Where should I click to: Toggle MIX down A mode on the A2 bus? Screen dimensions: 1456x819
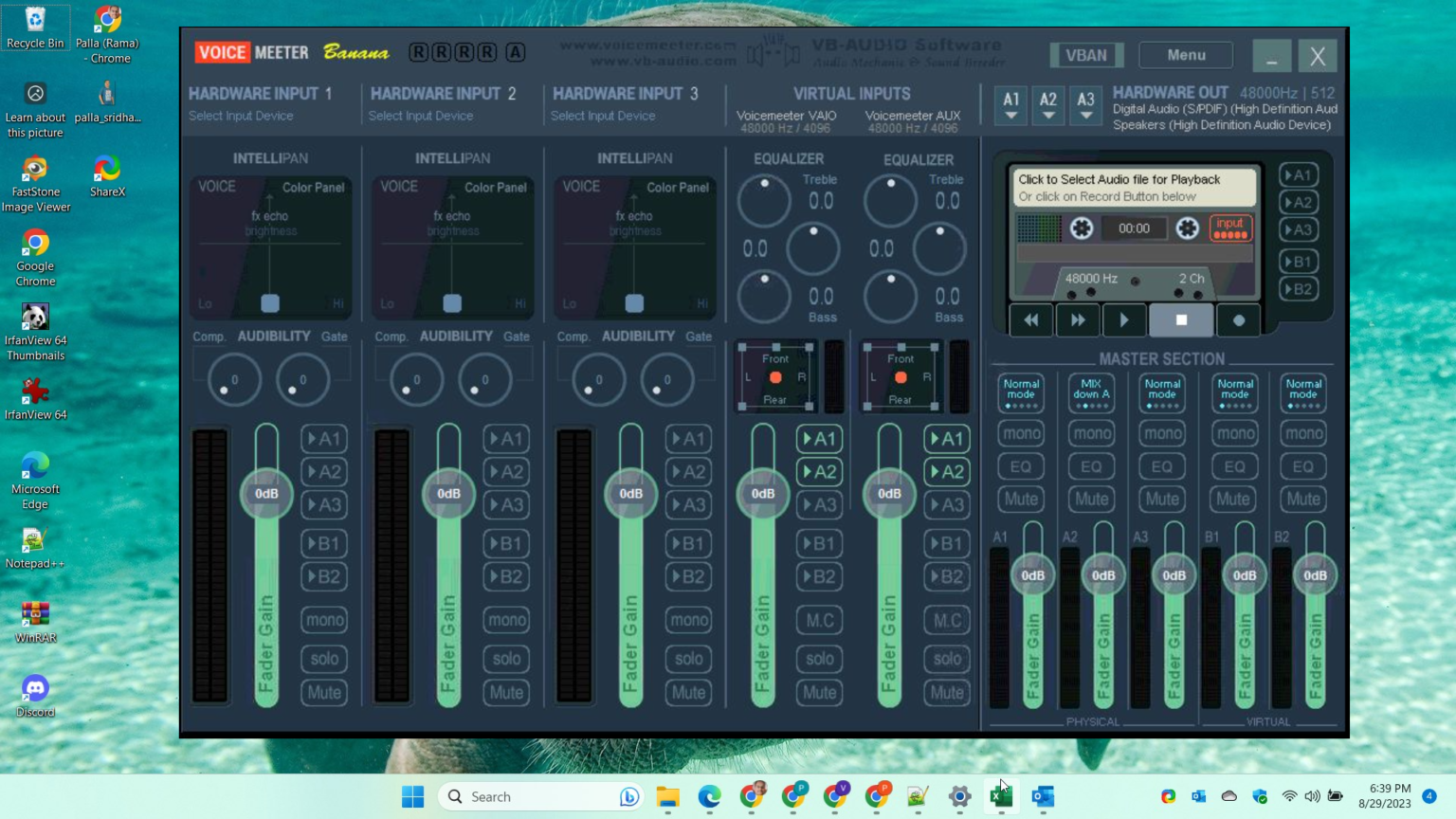coord(1091,391)
